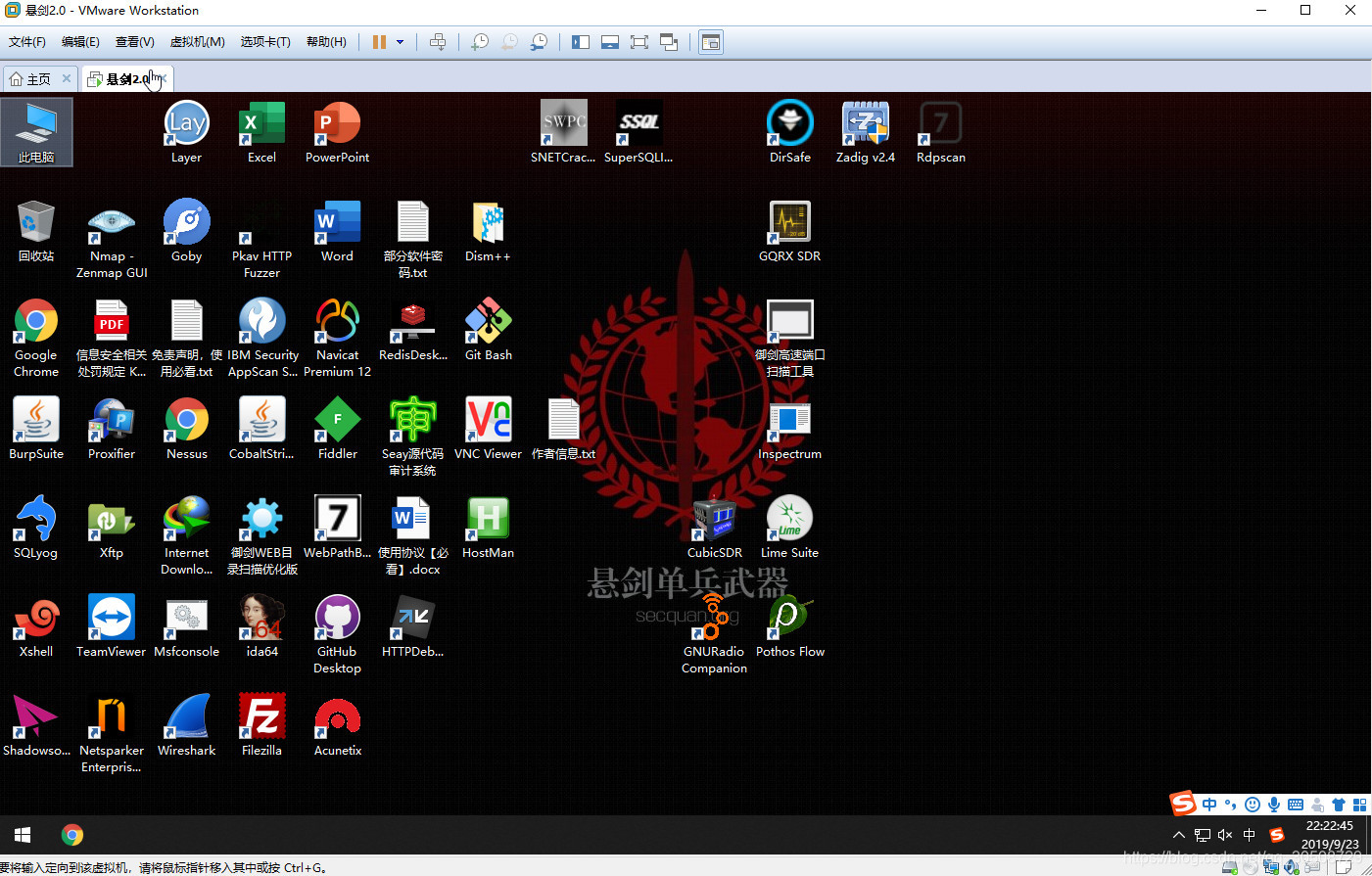
Task: Select the Filezilla shortcut
Action: (x=261, y=724)
